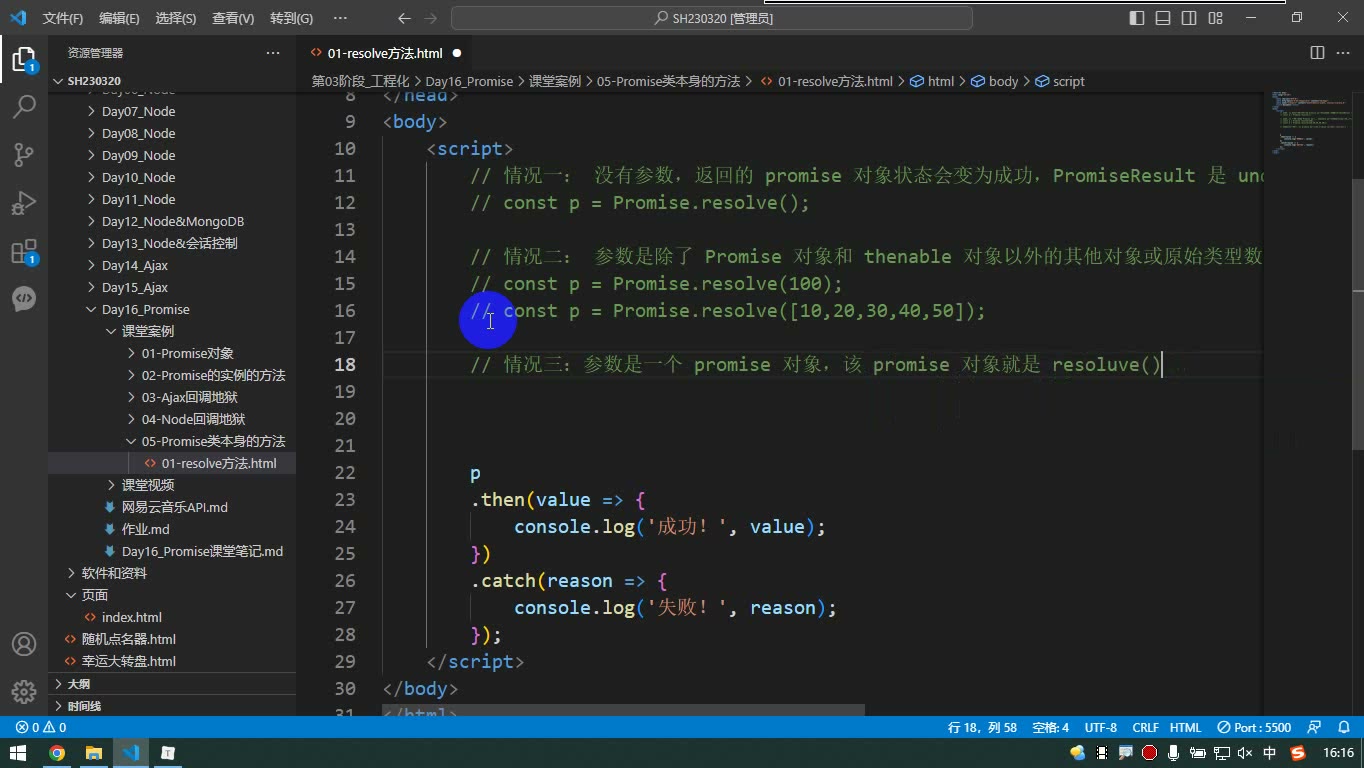Image resolution: width=1364 pixels, height=768 pixels.
Task: Open the Manage gear settings icon
Action: click(24, 691)
